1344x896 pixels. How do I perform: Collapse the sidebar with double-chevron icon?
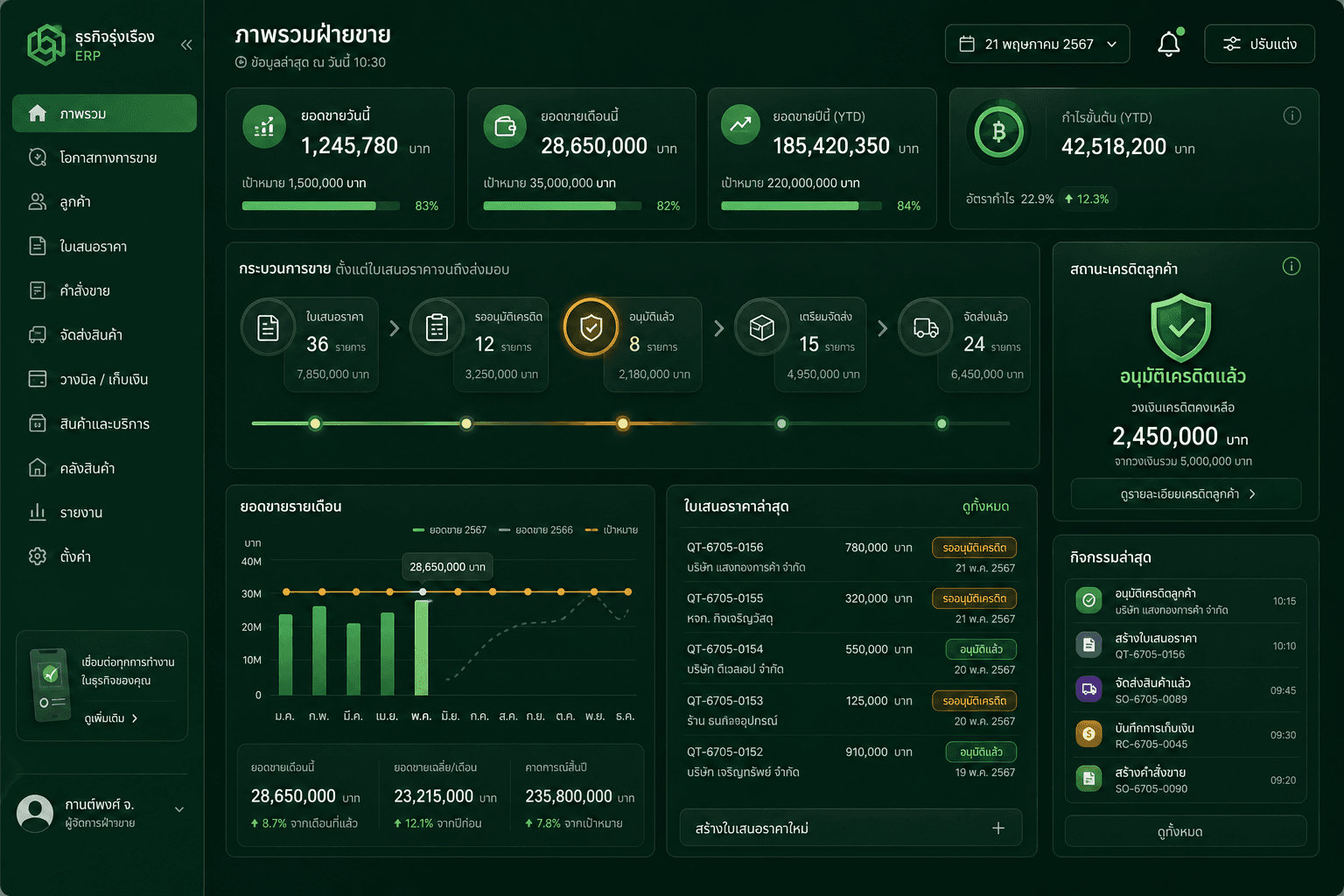pos(186,45)
